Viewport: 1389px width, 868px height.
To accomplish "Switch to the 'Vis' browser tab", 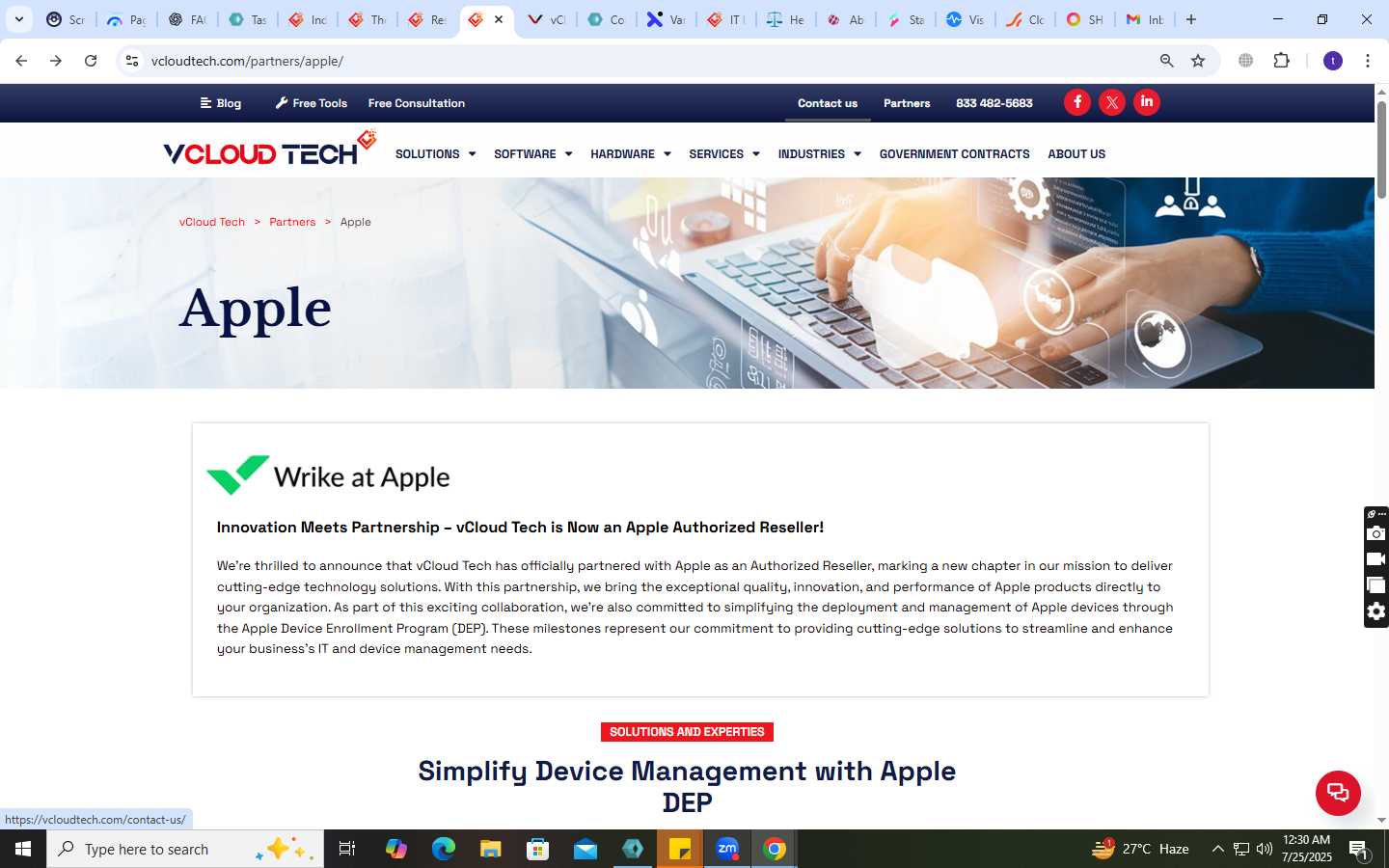I will [x=966, y=19].
